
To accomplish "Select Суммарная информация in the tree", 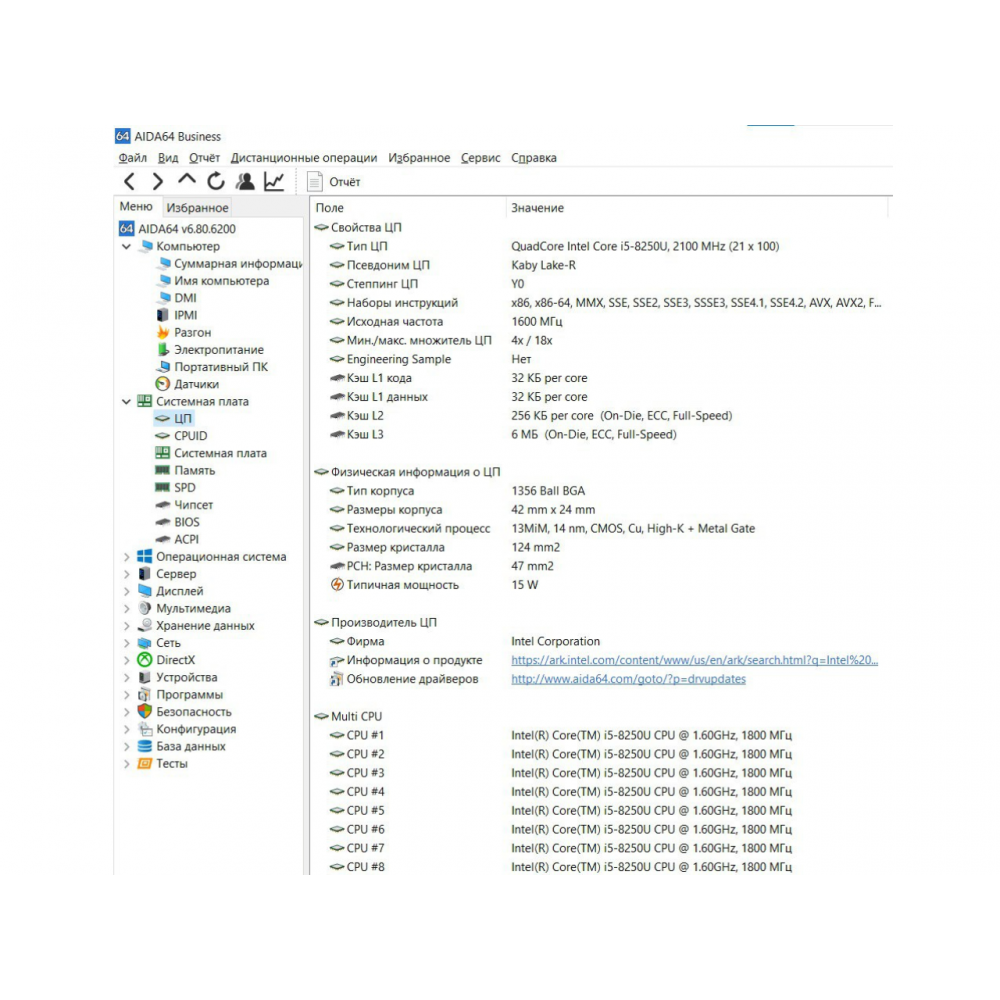I will (238, 263).
